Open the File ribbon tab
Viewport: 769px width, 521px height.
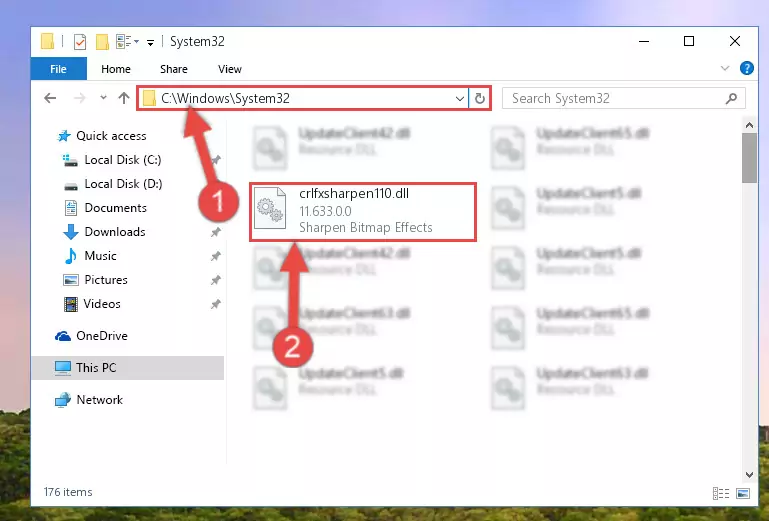click(x=58, y=69)
